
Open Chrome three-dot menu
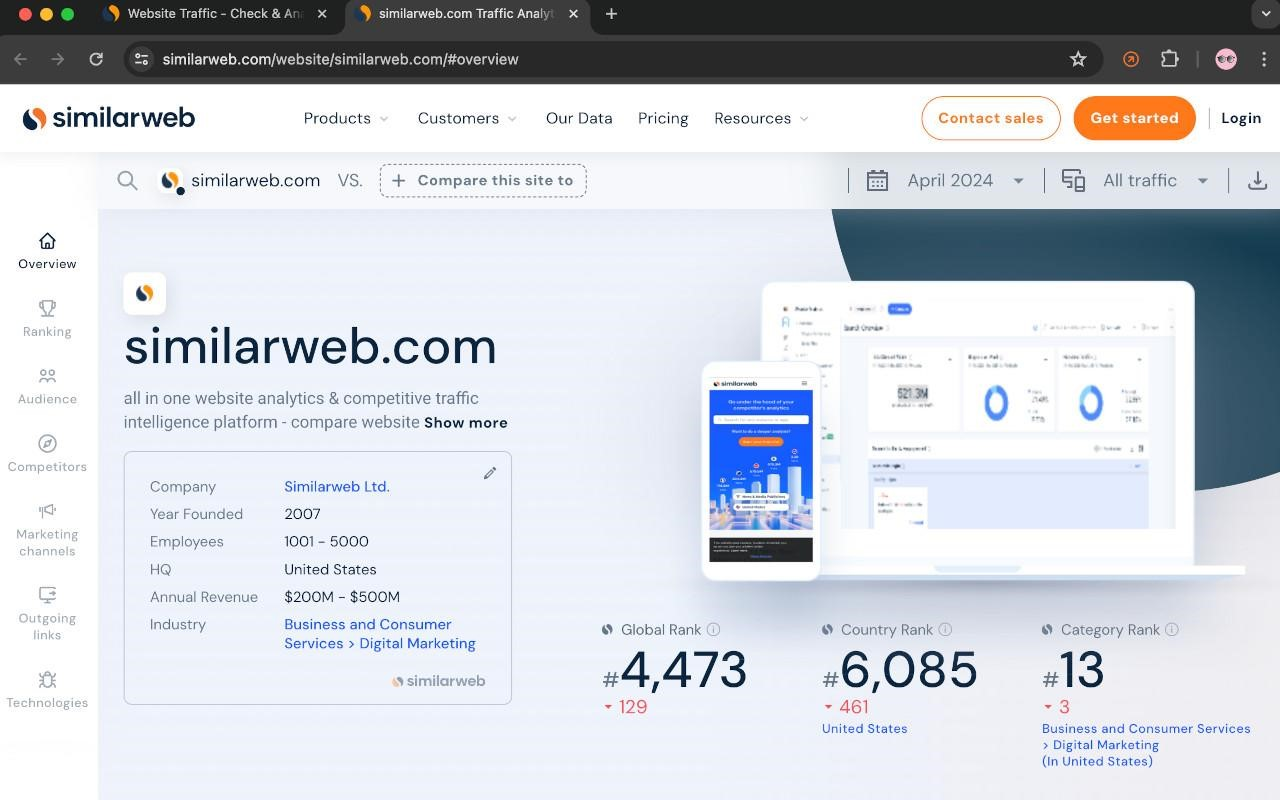[1262, 59]
